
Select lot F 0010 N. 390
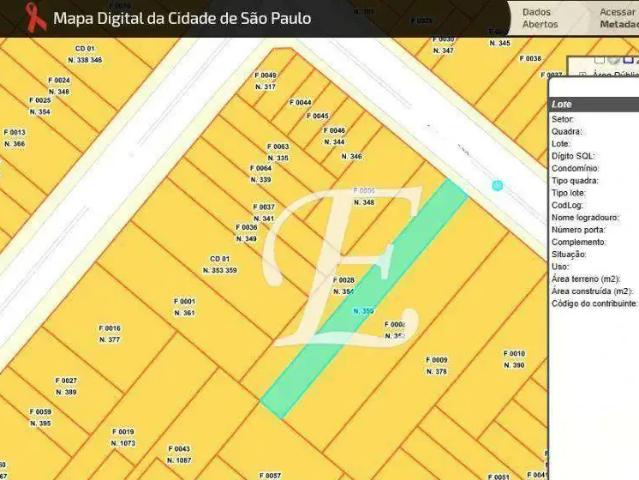point(514,359)
